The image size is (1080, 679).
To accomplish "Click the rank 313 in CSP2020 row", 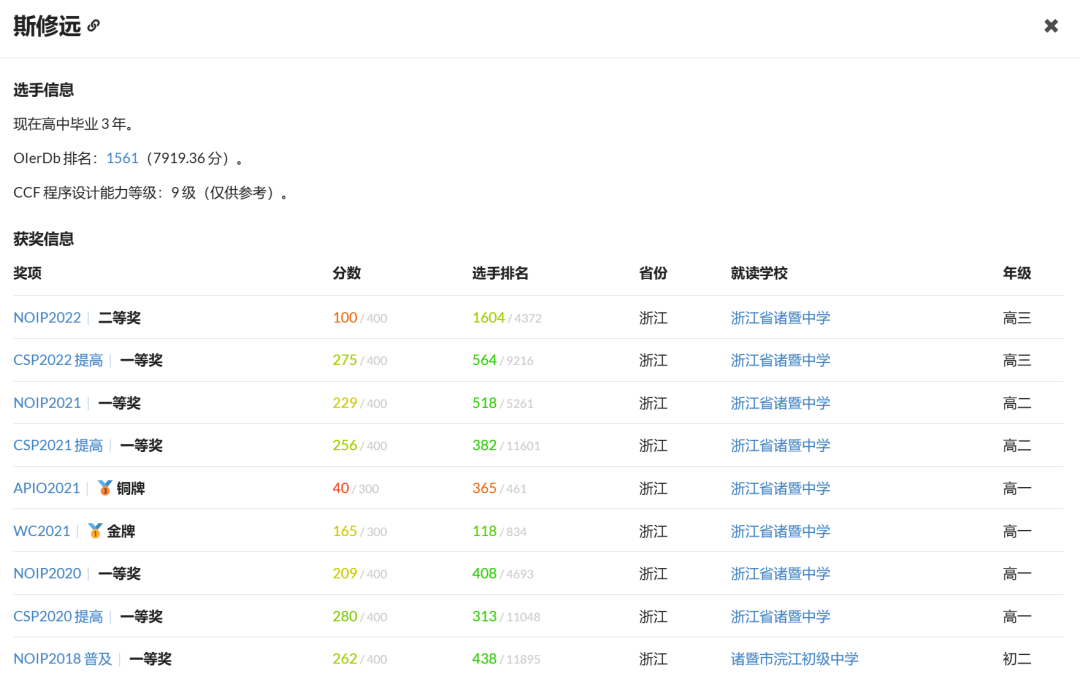I will [484, 616].
